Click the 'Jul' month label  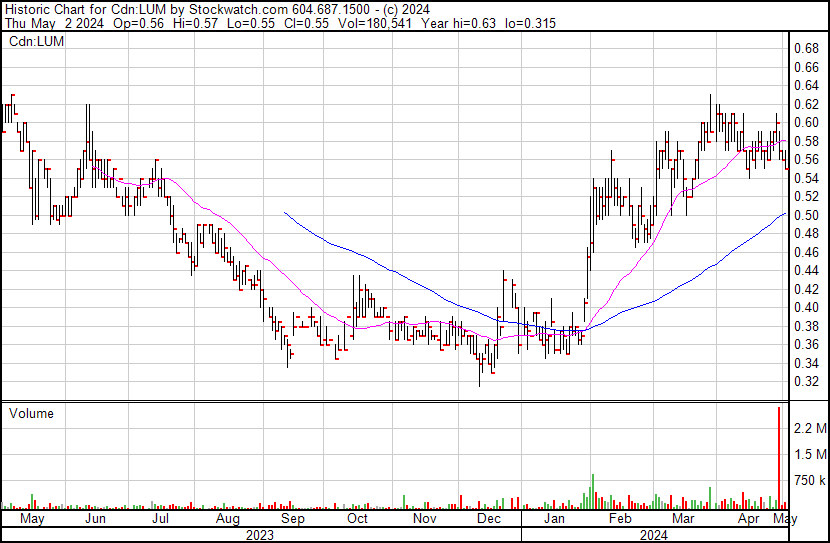pyautogui.click(x=160, y=519)
